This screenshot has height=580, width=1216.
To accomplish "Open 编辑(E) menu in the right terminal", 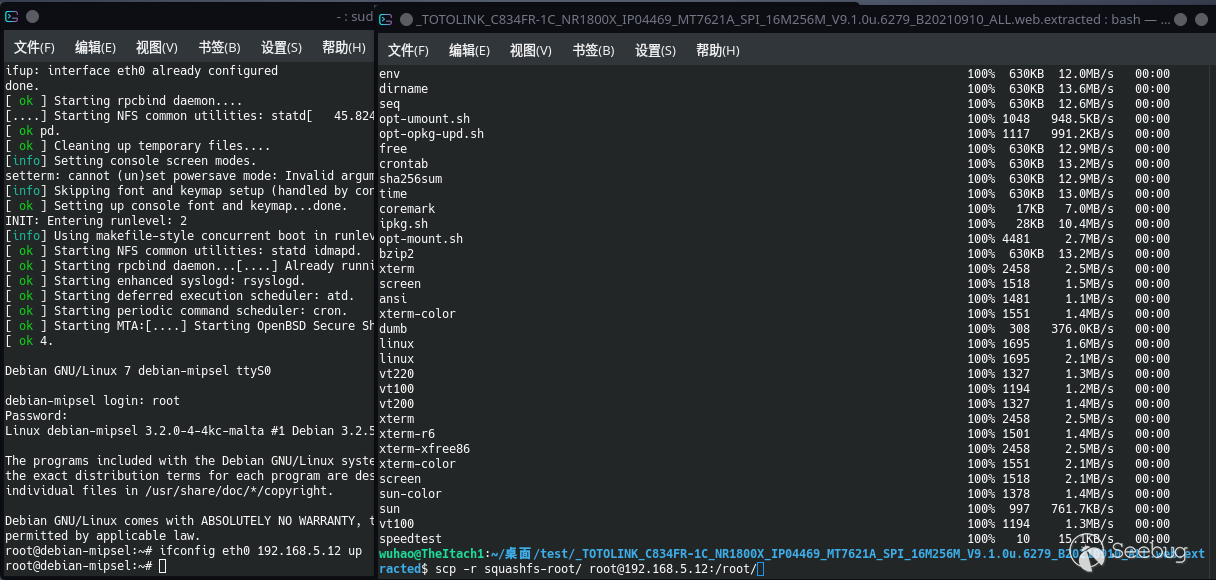I will click(469, 51).
